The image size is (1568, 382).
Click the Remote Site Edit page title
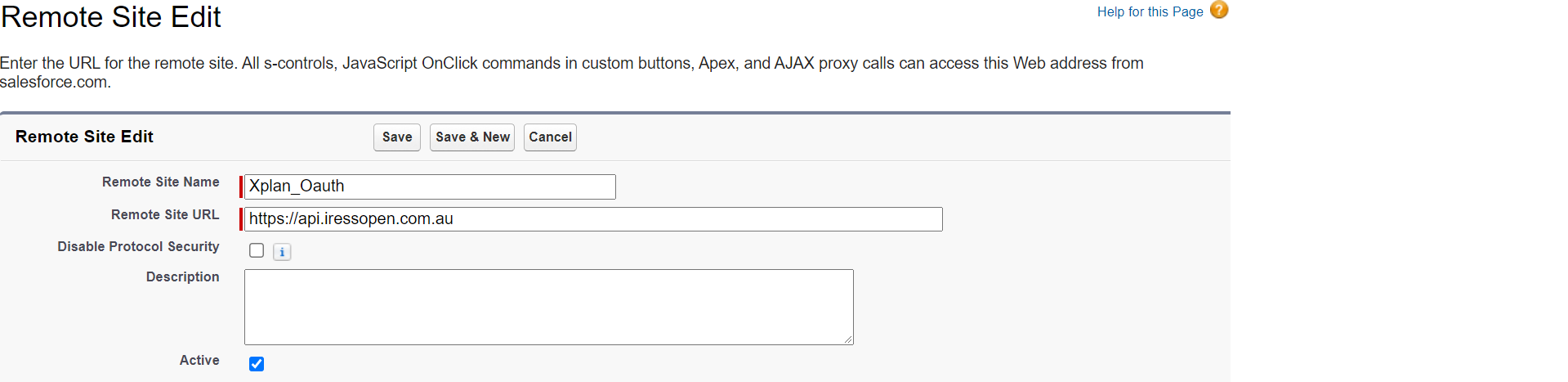110,16
